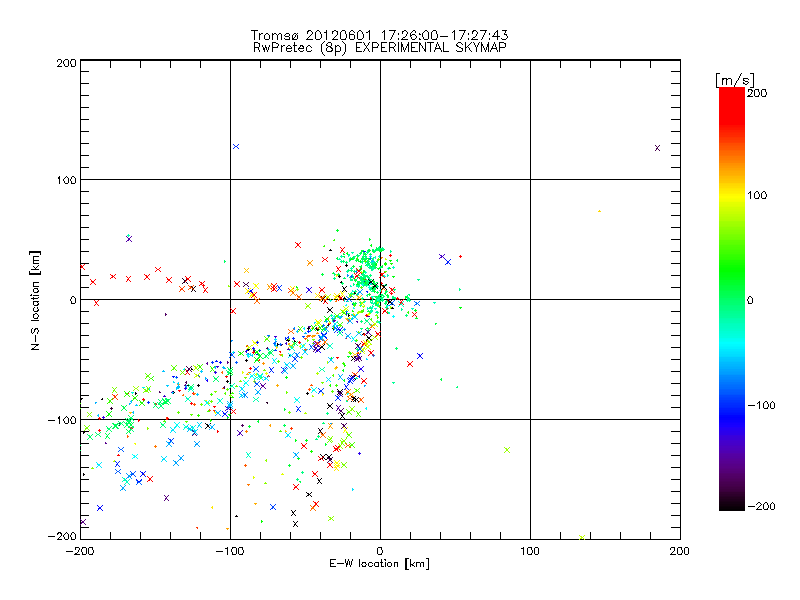Select the E-W axis tick label '-200'

(x=81, y=552)
